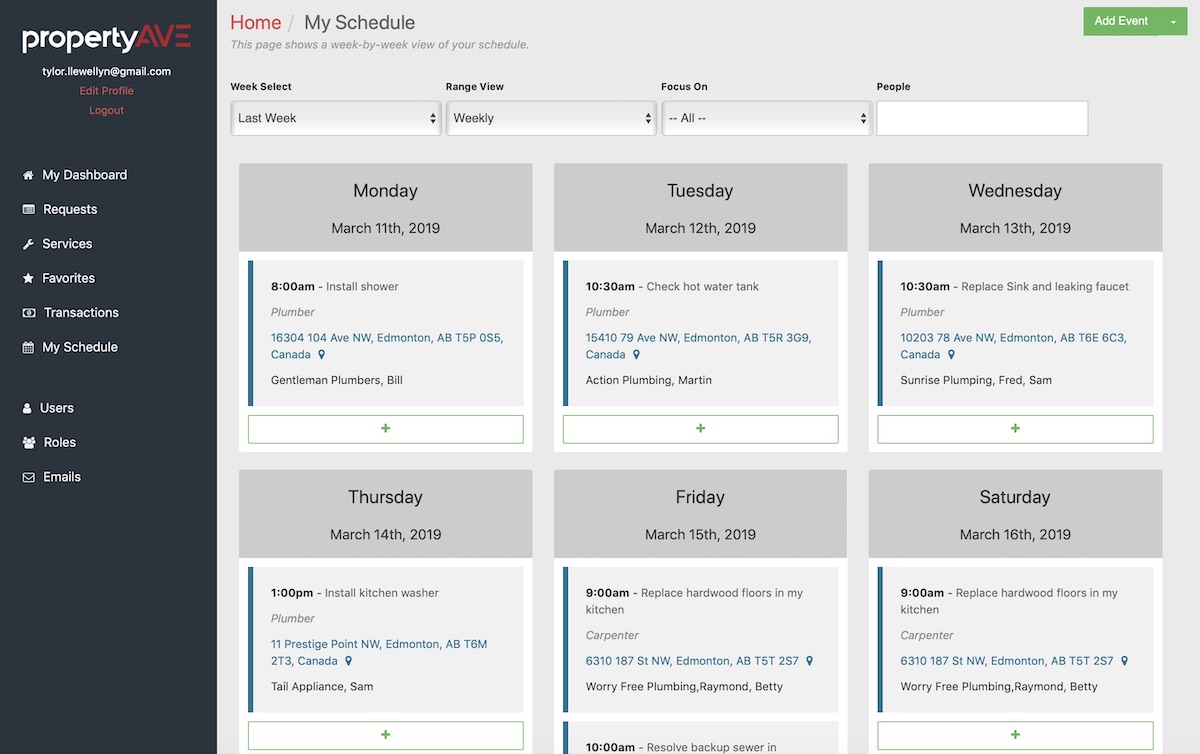Click the My Dashboard home icon
This screenshot has width=1200, height=754.
(x=28, y=175)
